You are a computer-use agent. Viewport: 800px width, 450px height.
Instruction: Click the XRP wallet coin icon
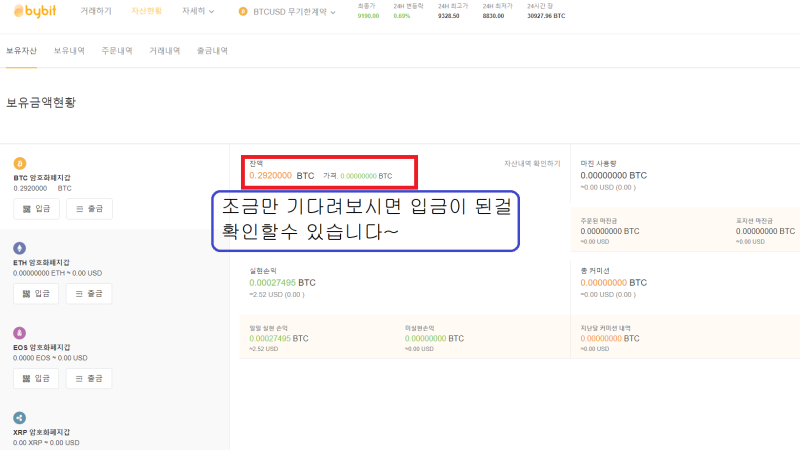click(19, 417)
